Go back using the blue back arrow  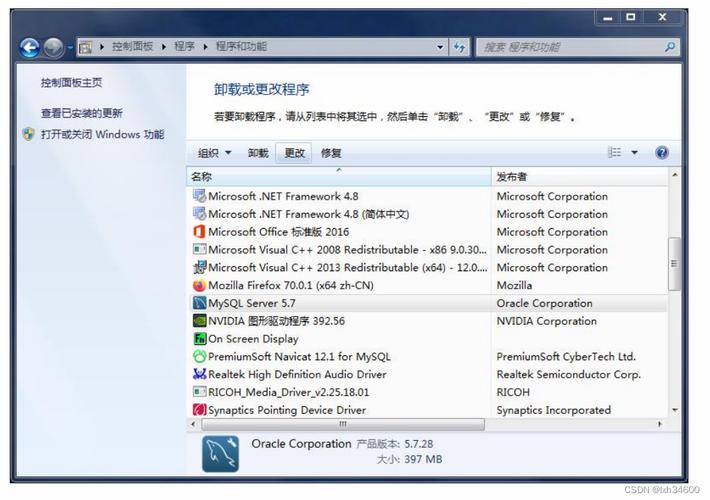30,47
